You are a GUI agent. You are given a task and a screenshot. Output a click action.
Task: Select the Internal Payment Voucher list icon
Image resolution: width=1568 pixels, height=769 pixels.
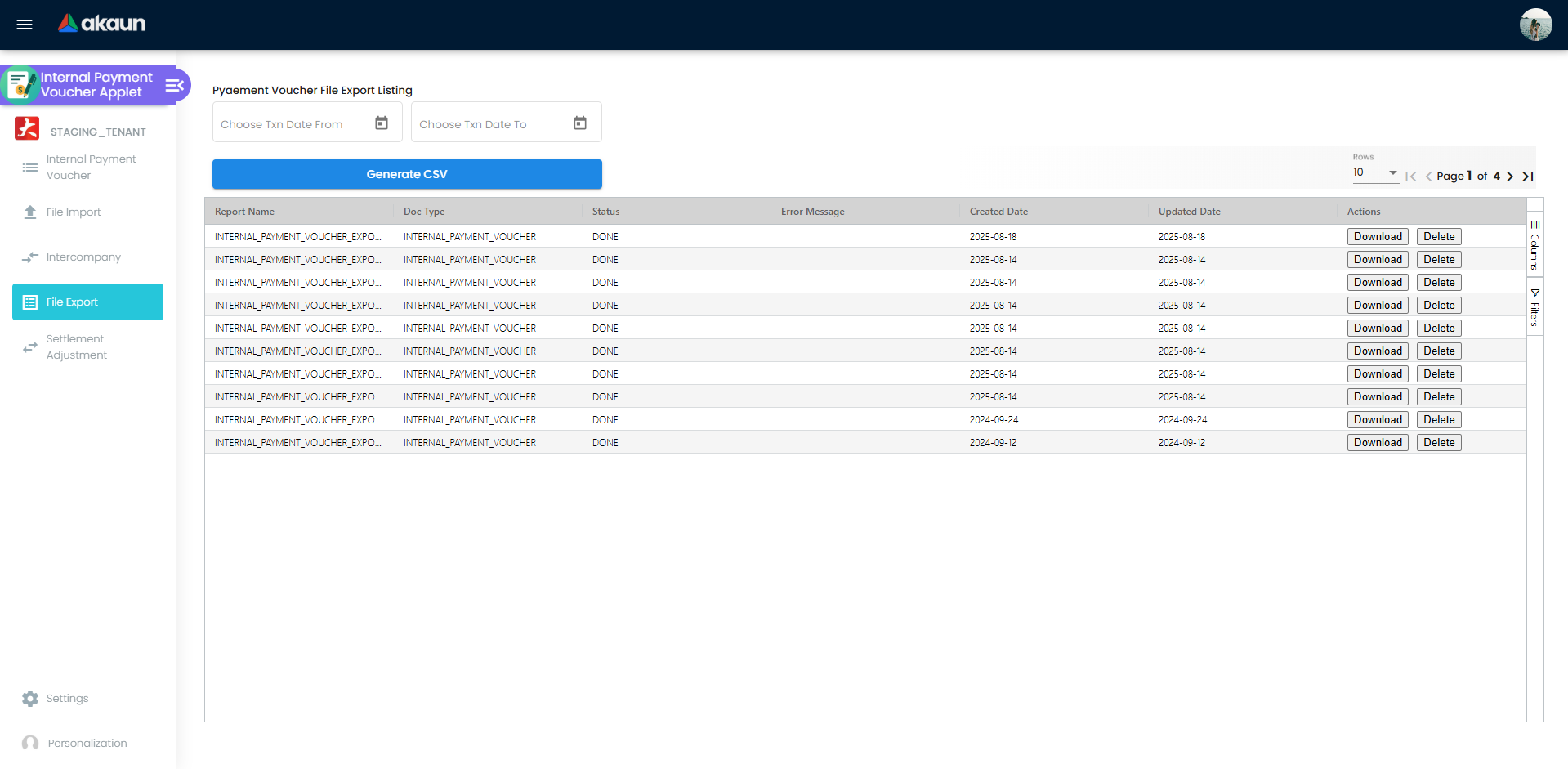point(29,167)
